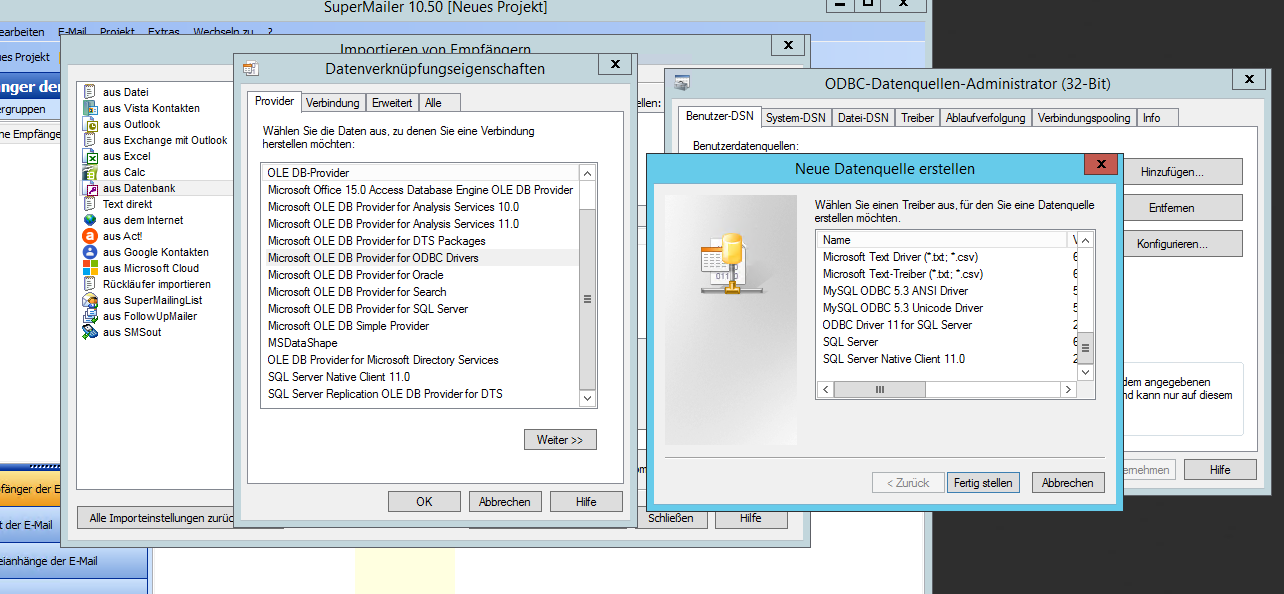Select the Benutzer-DSN tab
This screenshot has width=1284, height=594.
719,116
